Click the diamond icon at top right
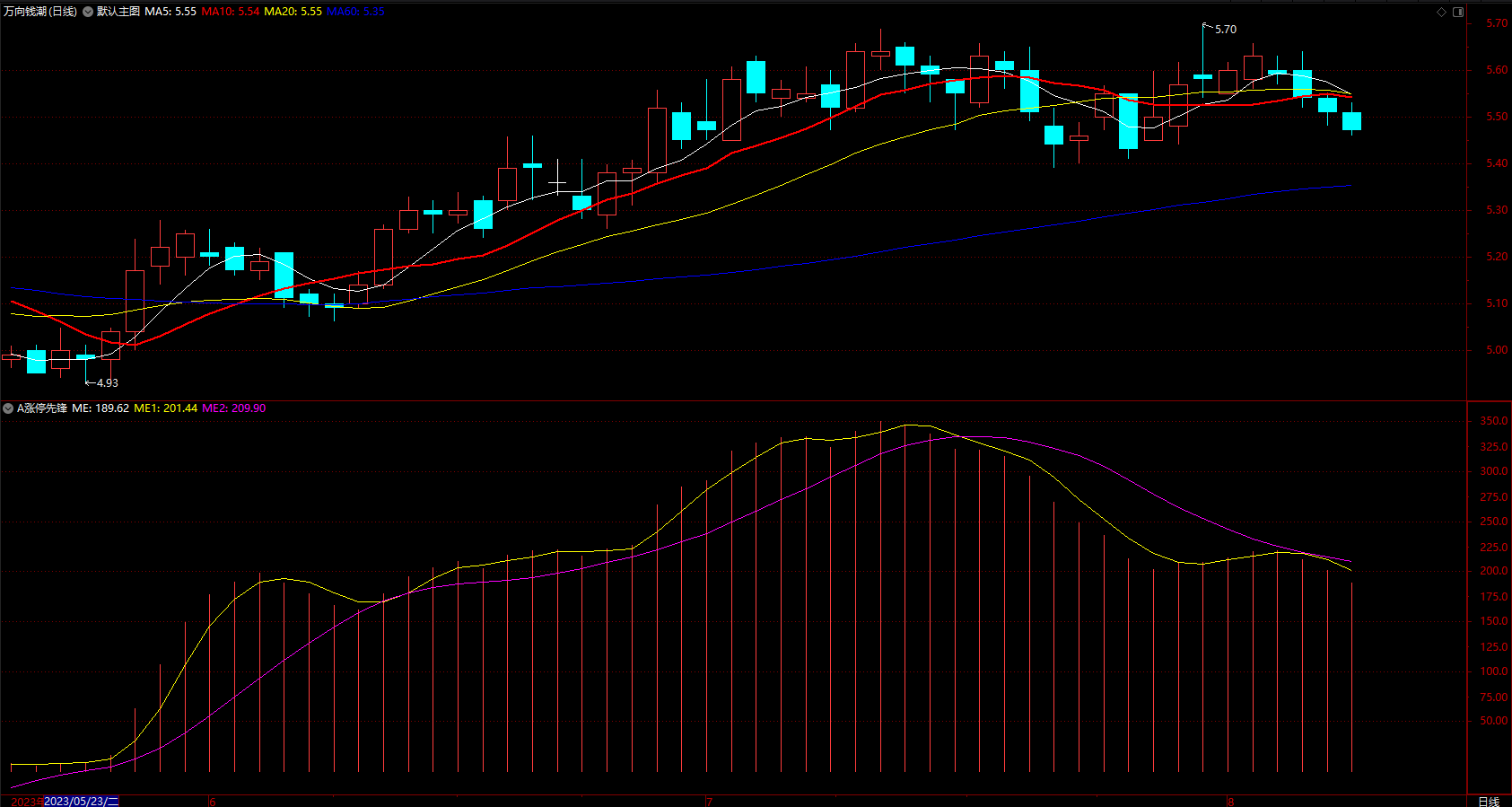The image size is (1512, 807). (1442, 12)
